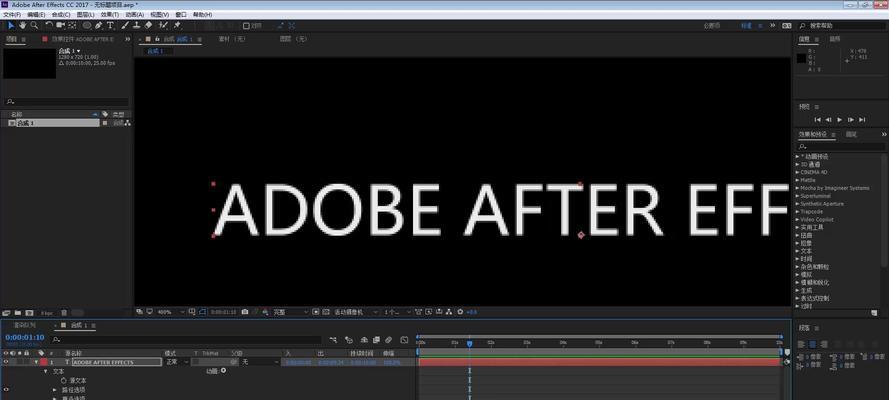Screen dimensions: 889x400
Task: Select the Zoom magnifier tool
Action: click(34, 25)
